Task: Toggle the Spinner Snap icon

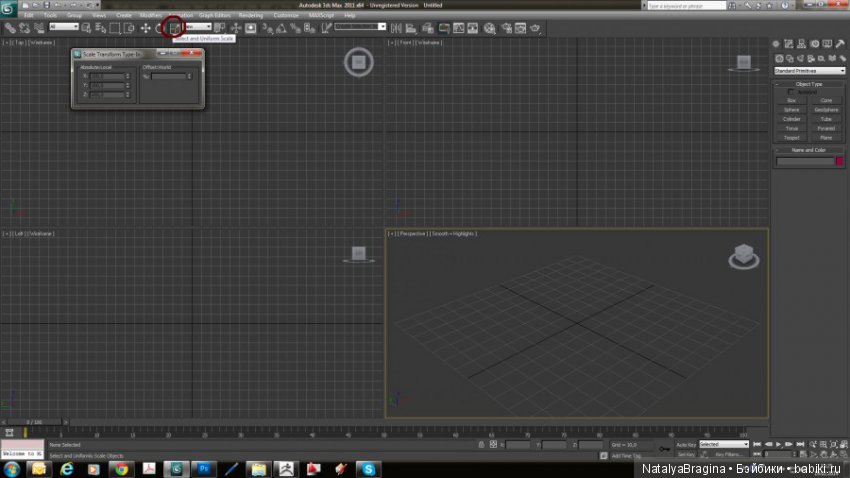Action: [310, 28]
